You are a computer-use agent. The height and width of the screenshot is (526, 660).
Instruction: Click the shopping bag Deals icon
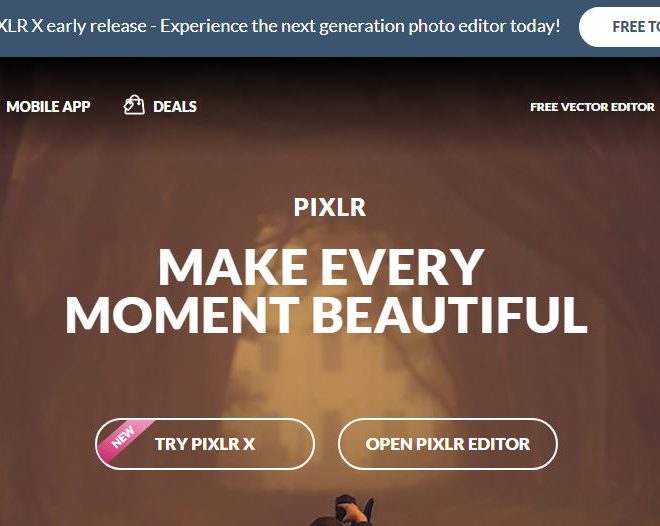click(134, 105)
